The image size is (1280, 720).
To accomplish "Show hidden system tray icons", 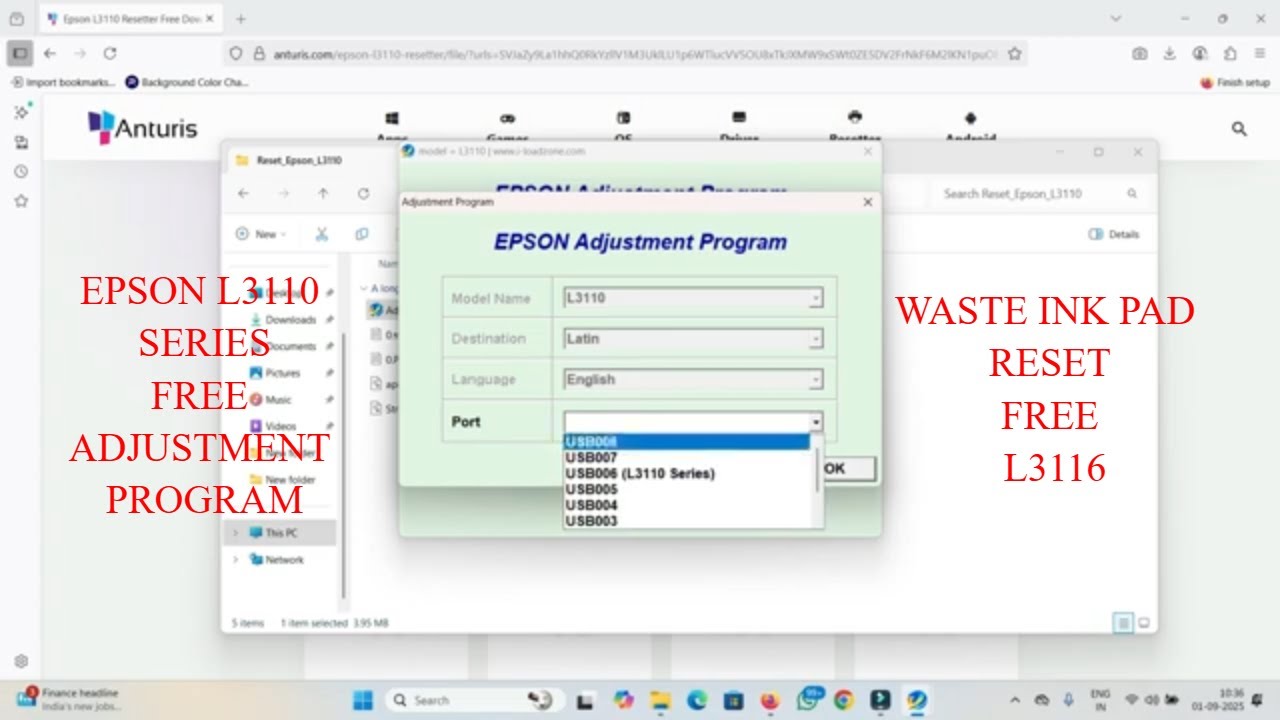I will pyautogui.click(x=1016, y=700).
